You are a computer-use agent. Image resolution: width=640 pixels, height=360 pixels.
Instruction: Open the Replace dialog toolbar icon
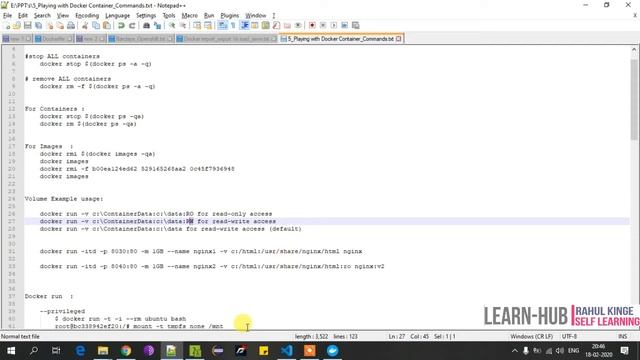click(157, 25)
